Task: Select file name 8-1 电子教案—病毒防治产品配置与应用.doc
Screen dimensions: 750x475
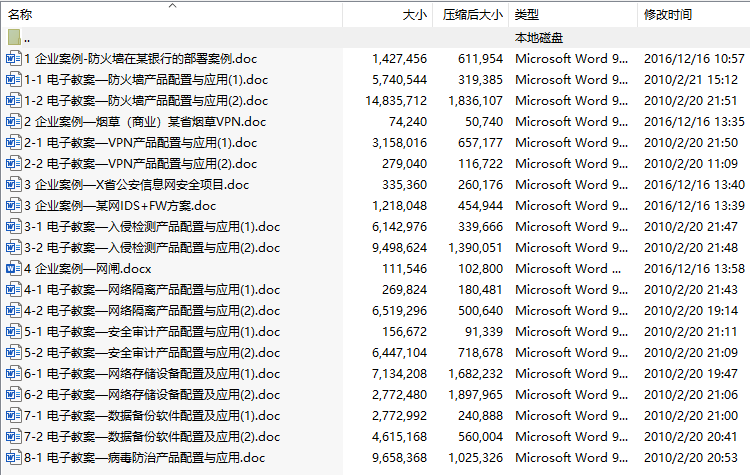Action: (x=144, y=458)
